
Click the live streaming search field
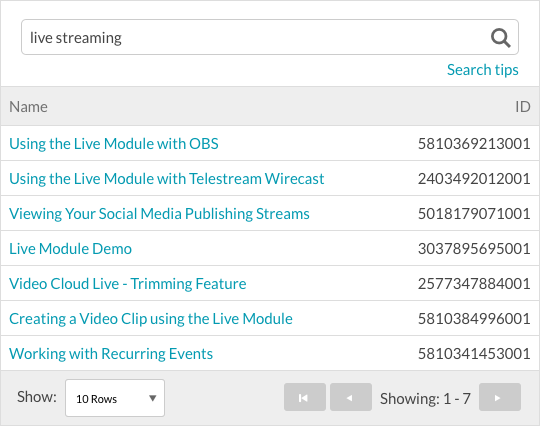pyautogui.click(x=270, y=37)
